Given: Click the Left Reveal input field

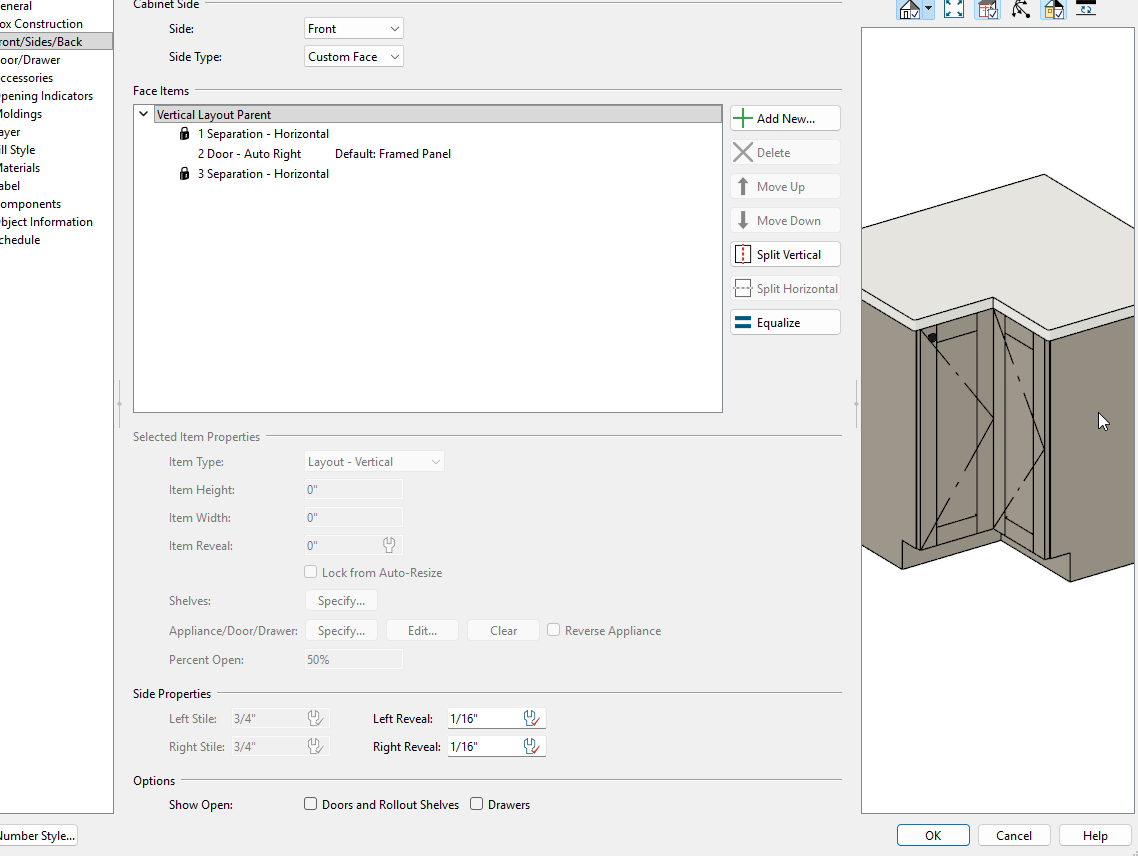Looking at the screenshot, I should (483, 718).
